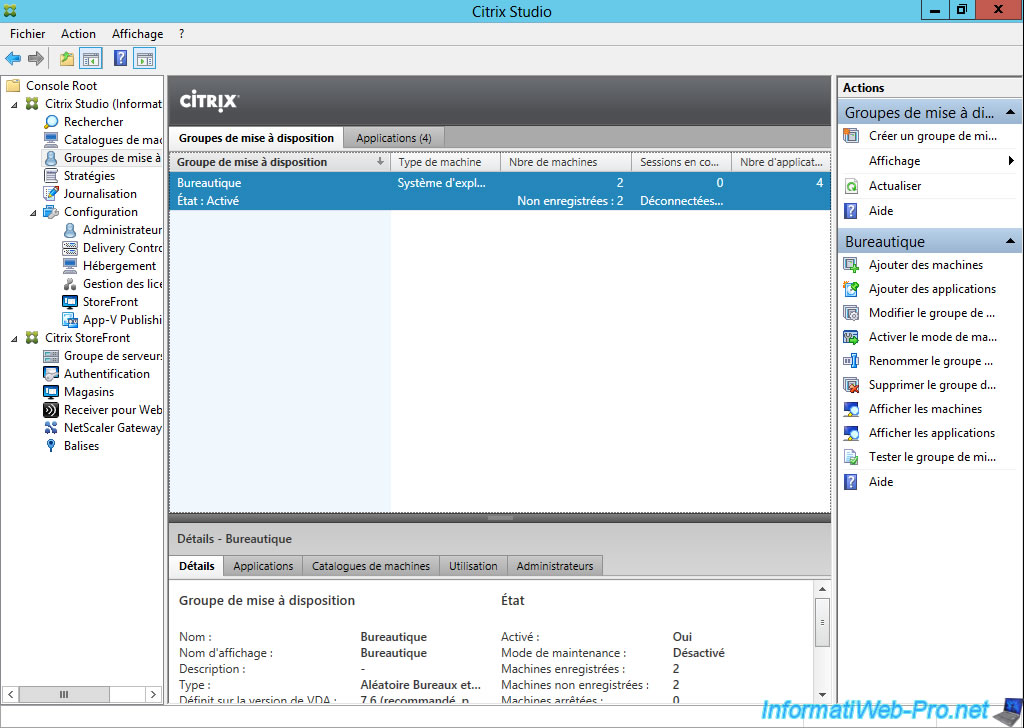Expand the Affichage submenu arrow in Actions
Screen dimensions: 1024x728
click(x=1011, y=161)
